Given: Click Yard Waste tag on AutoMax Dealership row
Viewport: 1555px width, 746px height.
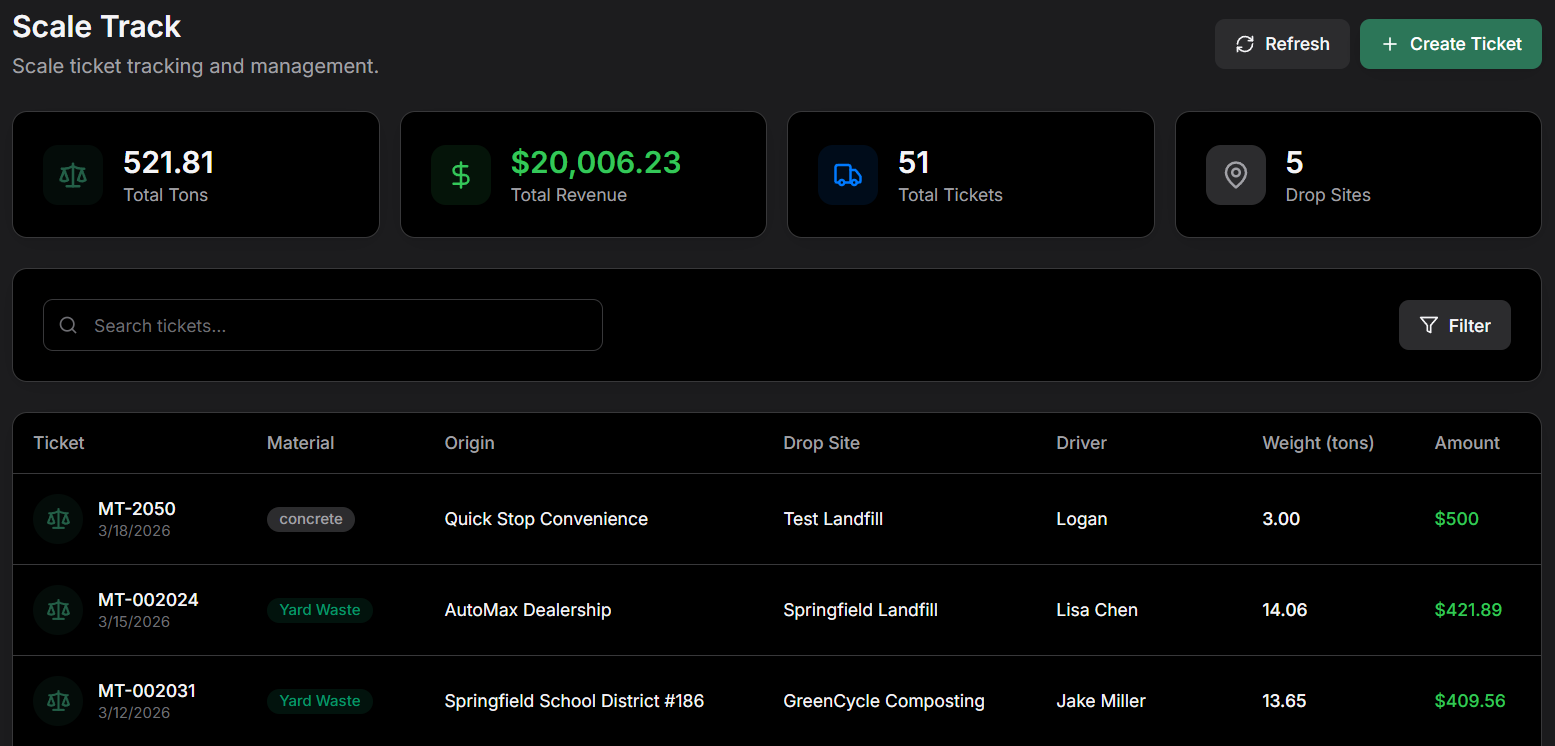Looking at the screenshot, I should pos(320,610).
